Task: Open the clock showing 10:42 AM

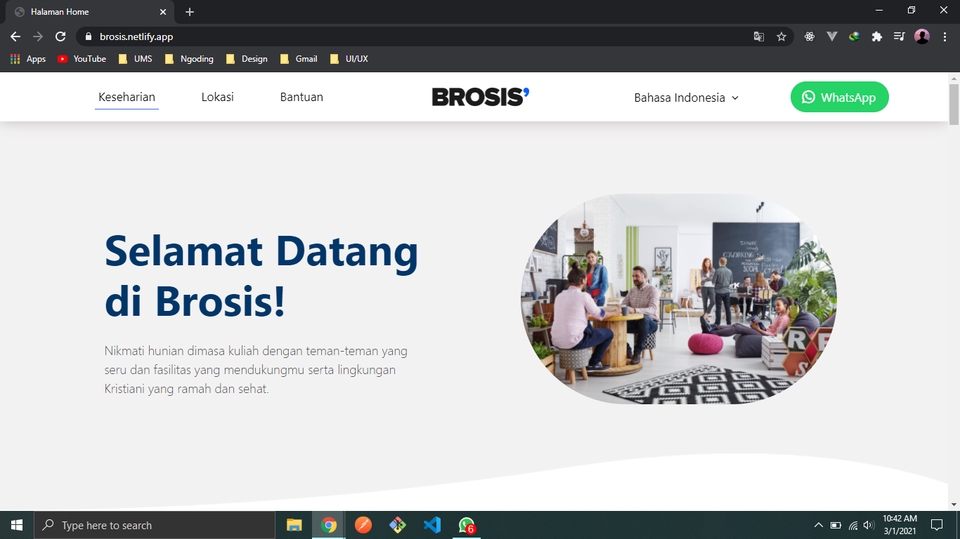Action: point(899,525)
